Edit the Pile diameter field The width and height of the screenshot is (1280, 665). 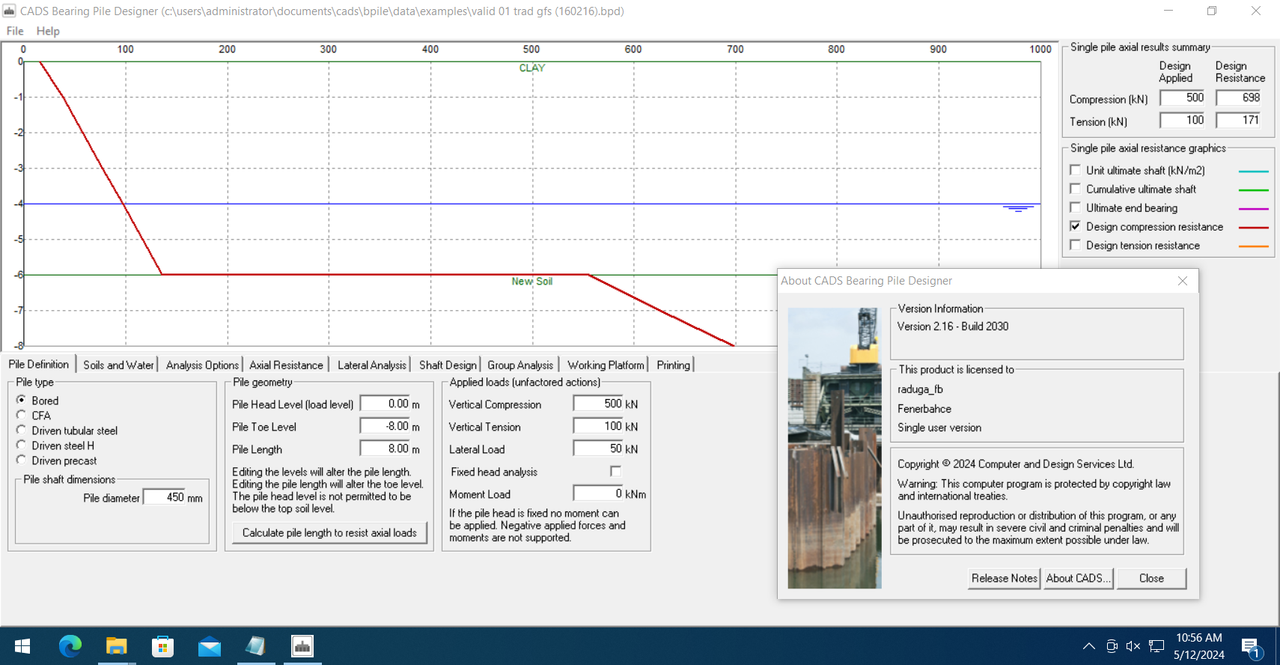[x=164, y=497]
